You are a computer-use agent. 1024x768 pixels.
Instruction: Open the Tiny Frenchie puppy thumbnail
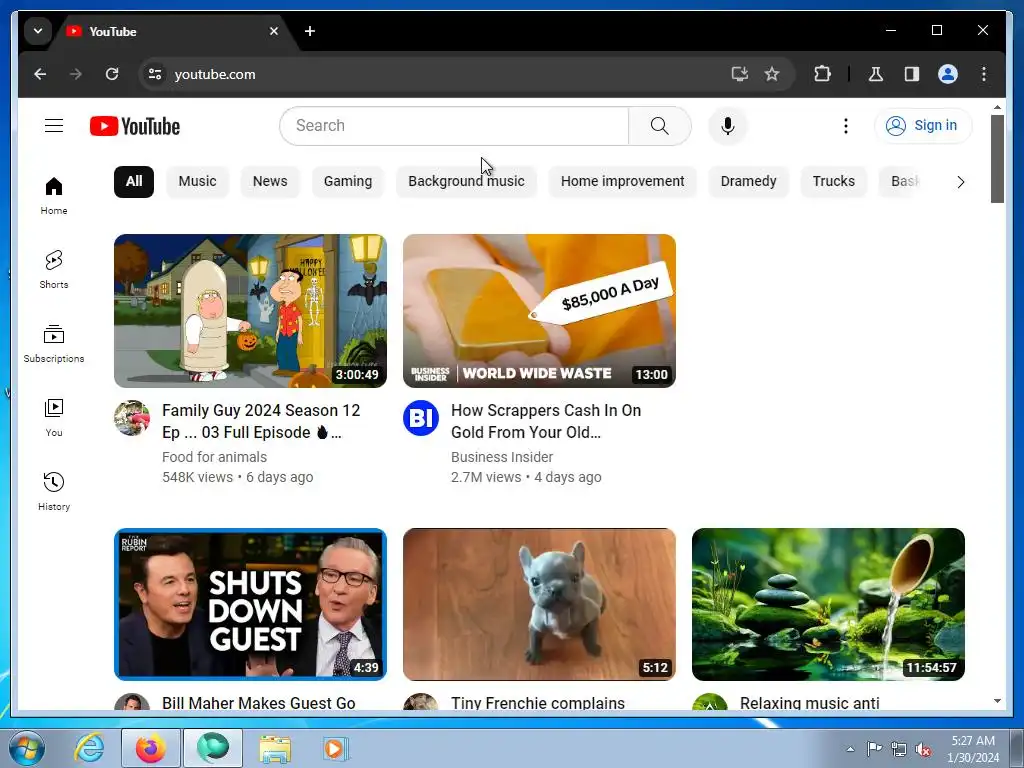tap(539, 604)
